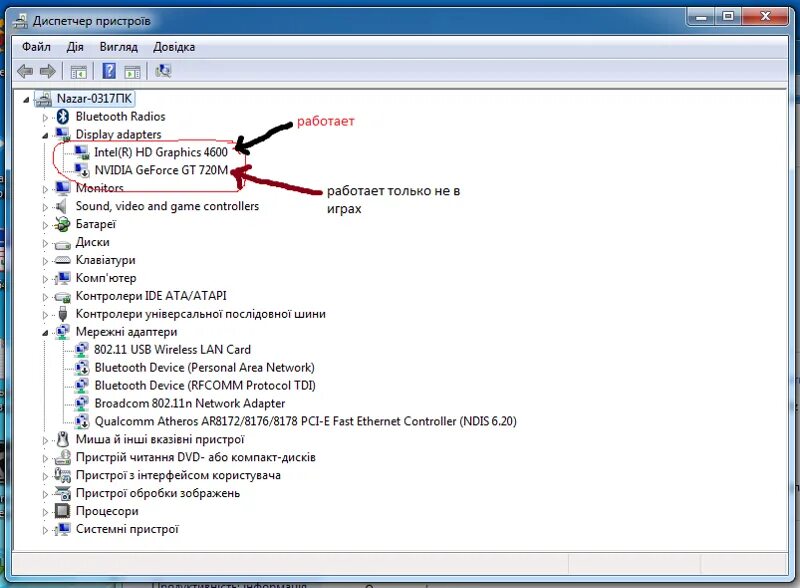Click the Forward arrow toolbar icon

pyautogui.click(x=47, y=71)
